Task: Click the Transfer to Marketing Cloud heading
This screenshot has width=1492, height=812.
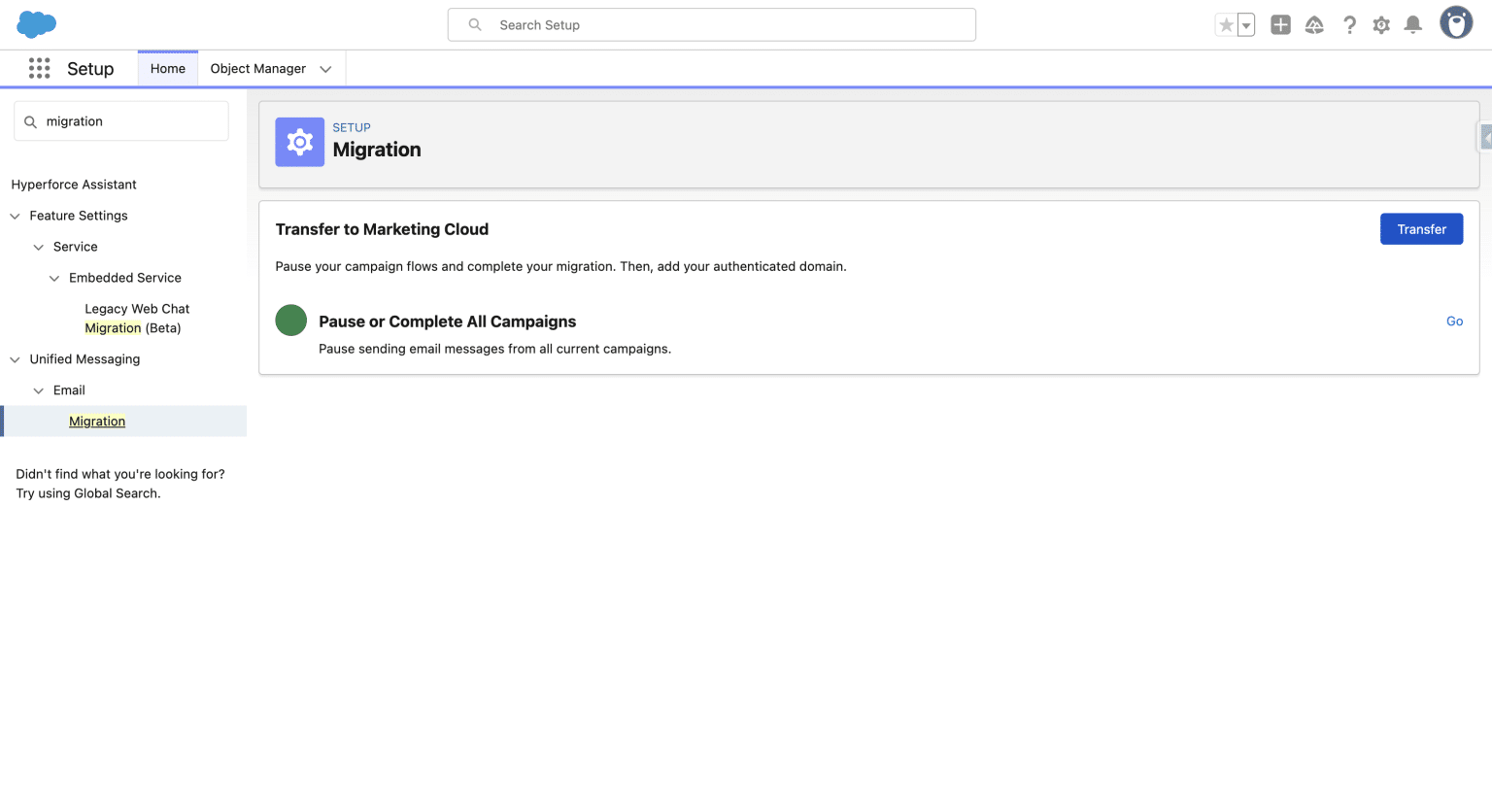Action: [x=382, y=229]
